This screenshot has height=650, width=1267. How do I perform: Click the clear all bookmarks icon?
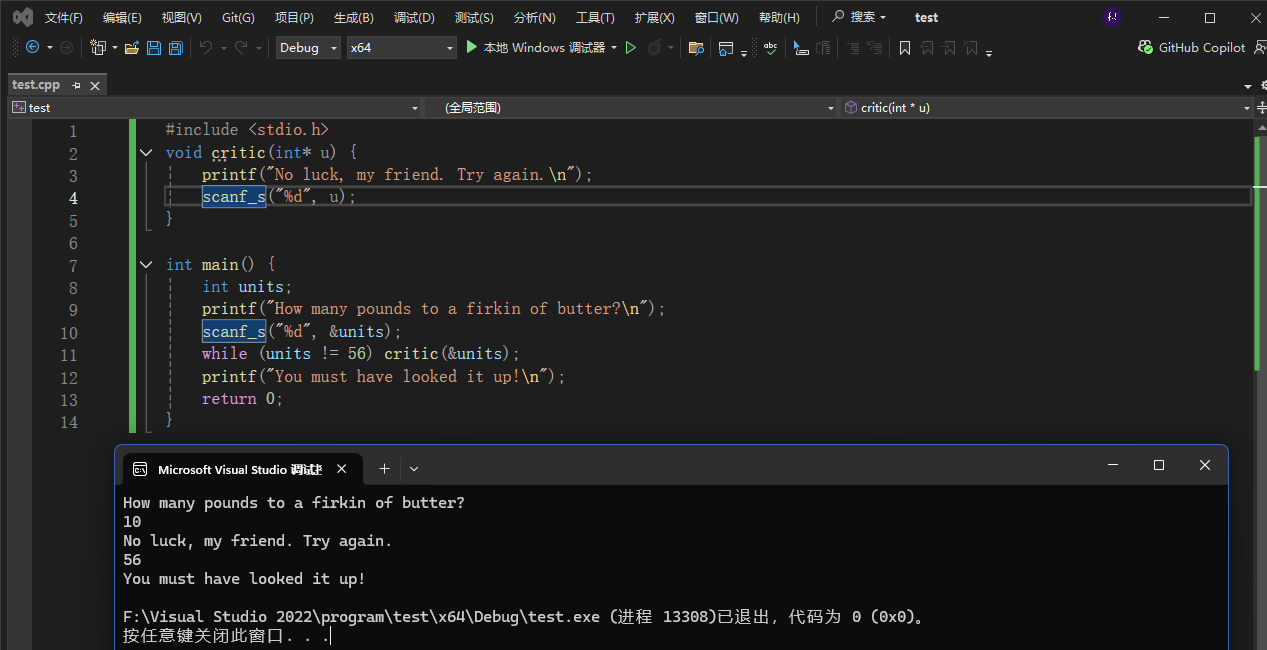pyautogui.click(x=972, y=47)
